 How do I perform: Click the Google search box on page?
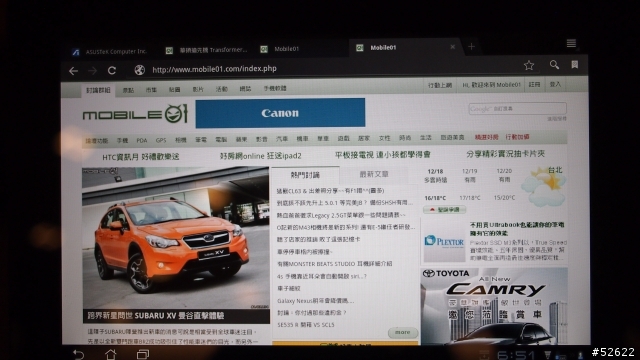[517, 109]
